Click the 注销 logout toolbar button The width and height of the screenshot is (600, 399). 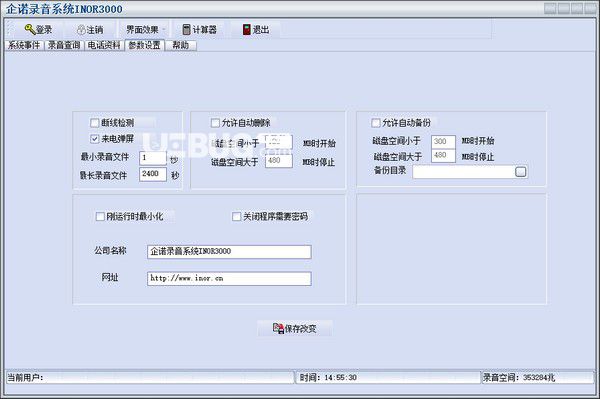coord(90,29)
